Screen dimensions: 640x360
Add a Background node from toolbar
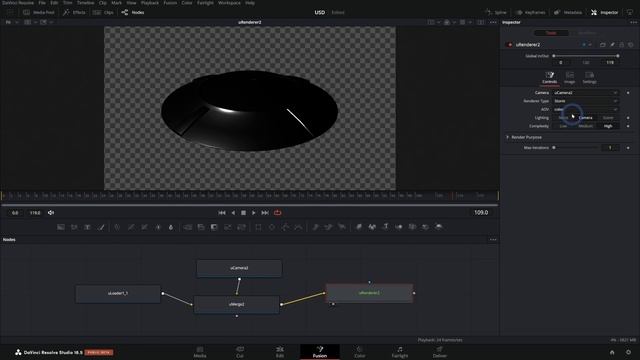point(61,227)
